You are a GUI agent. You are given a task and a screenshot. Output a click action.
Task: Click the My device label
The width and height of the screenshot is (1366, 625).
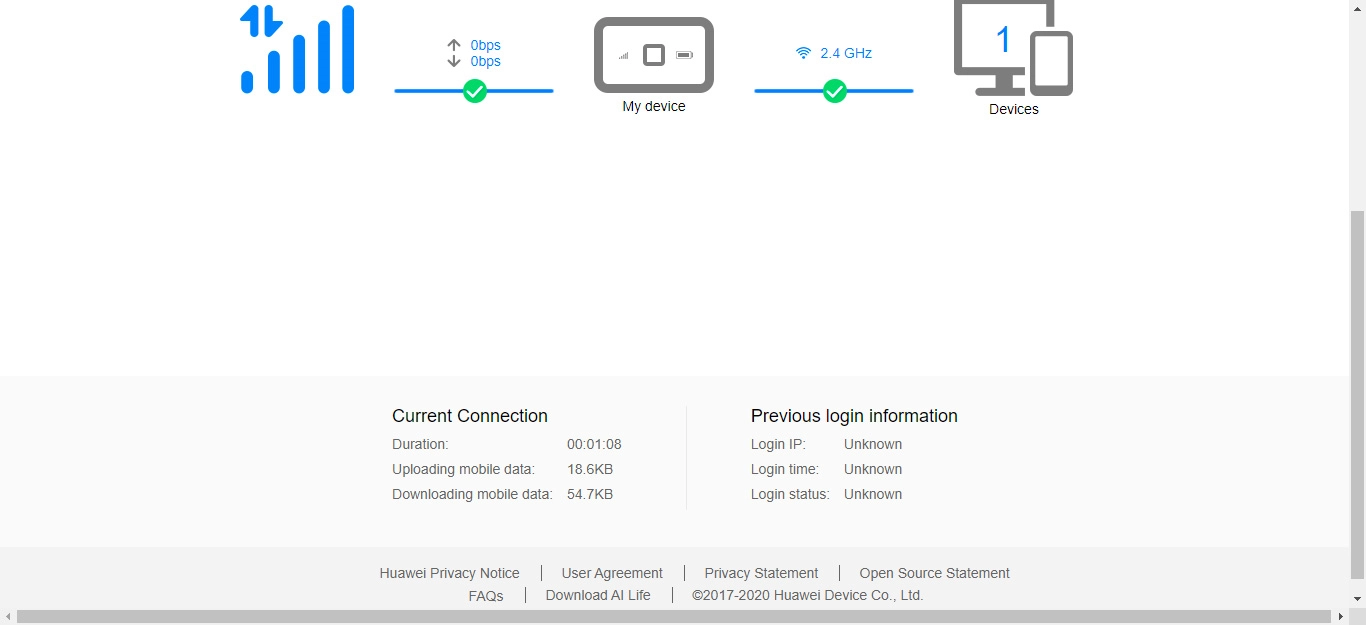(654, 106)
